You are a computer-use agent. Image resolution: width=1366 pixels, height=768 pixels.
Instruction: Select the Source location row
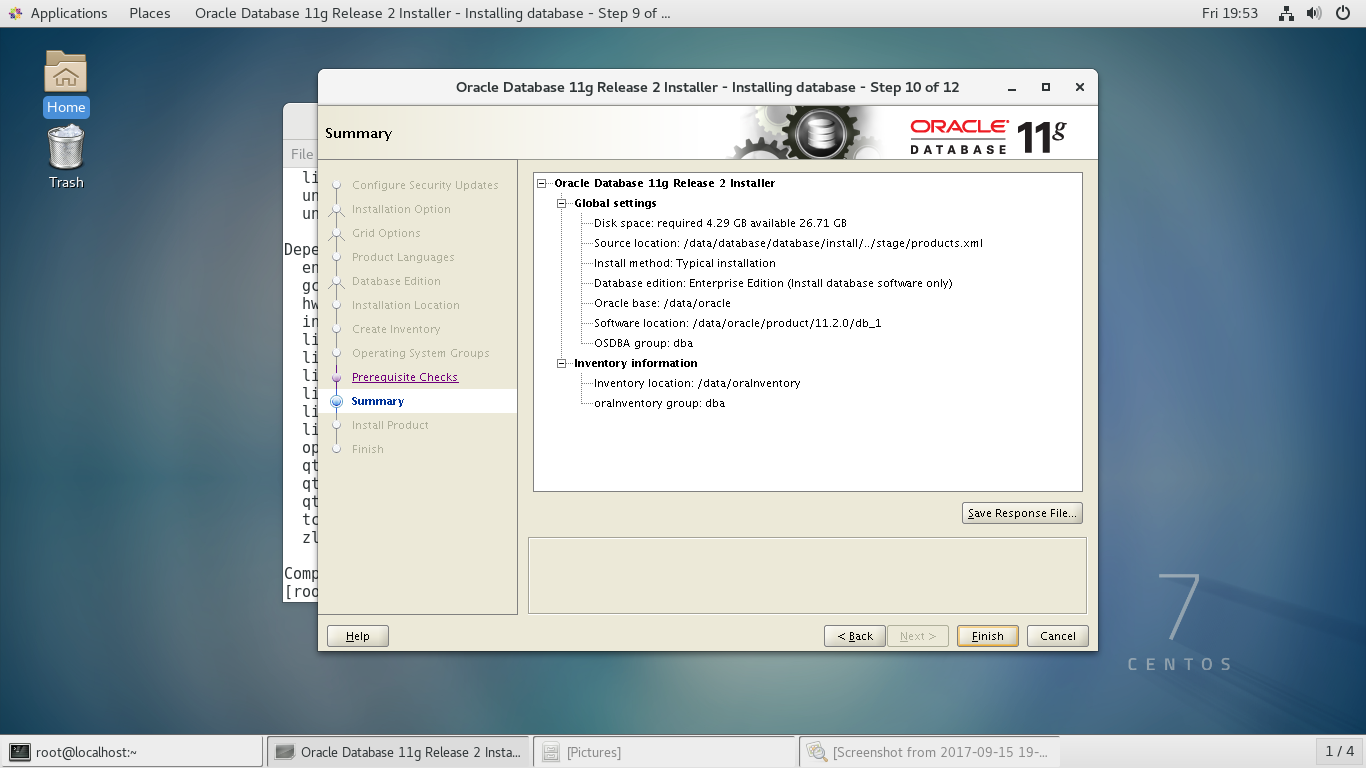[x=788, y=243]
